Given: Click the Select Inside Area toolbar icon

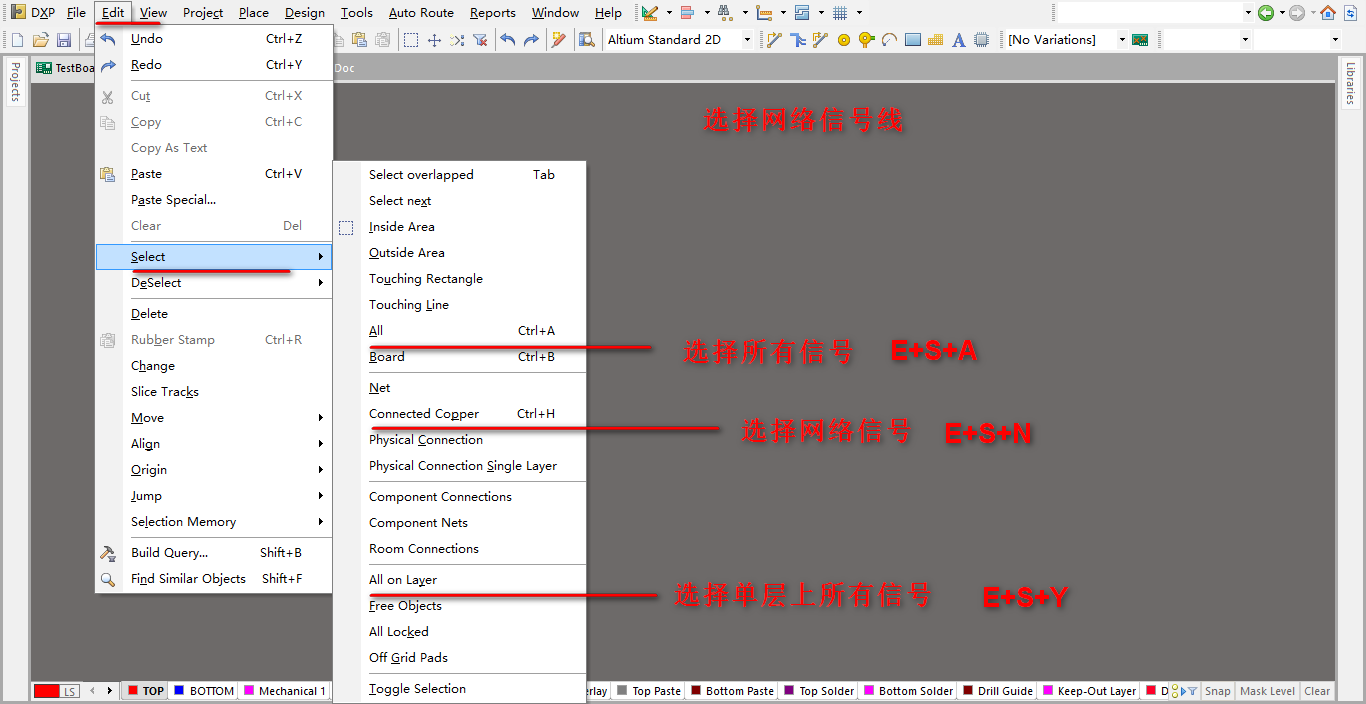Looking at the screenshot, I should [411, 40].
